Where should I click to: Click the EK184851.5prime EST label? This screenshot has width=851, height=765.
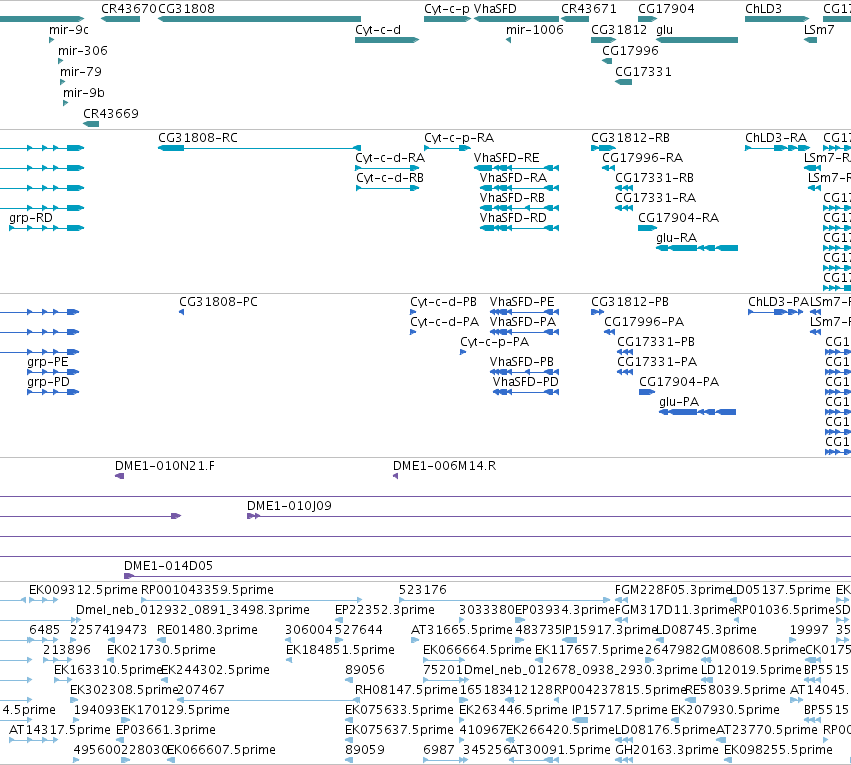[340, 650]
